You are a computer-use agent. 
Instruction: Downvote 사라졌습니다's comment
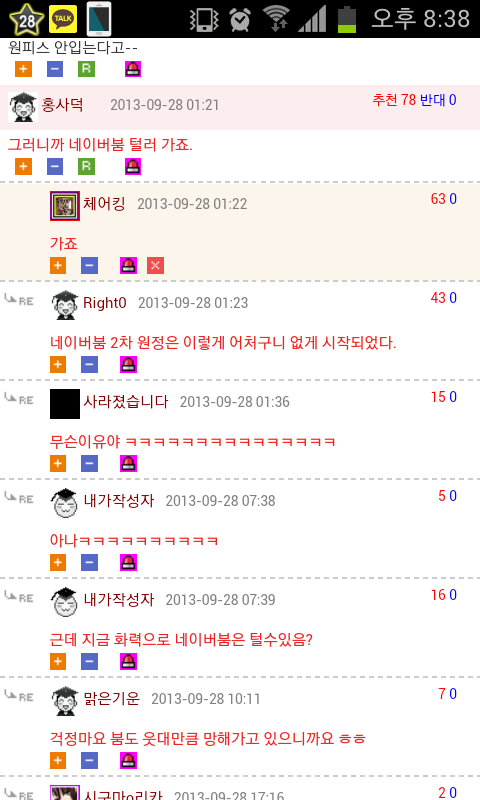point(90,463)
